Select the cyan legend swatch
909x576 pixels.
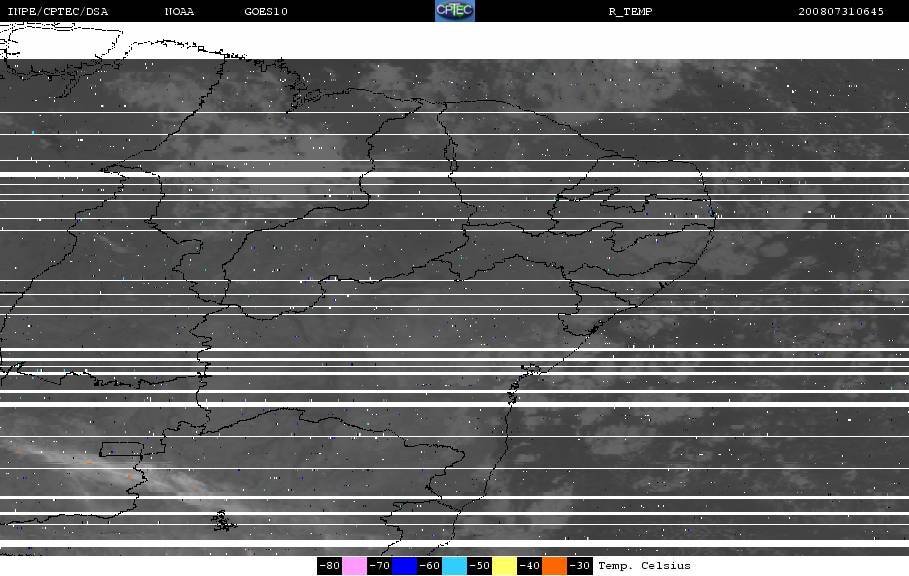tap(454, 566)
